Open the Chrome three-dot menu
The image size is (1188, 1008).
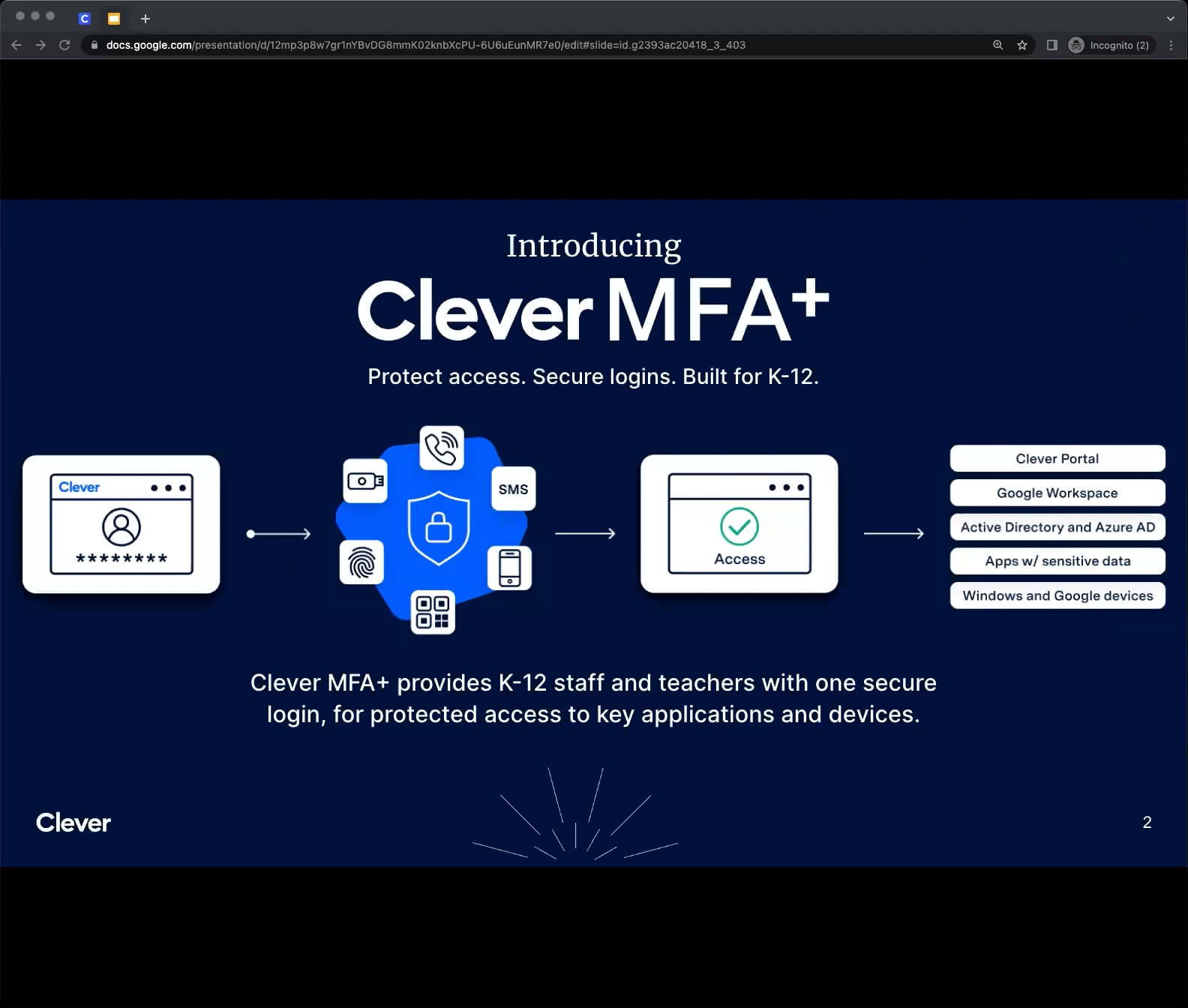(x=1171, y=45)
